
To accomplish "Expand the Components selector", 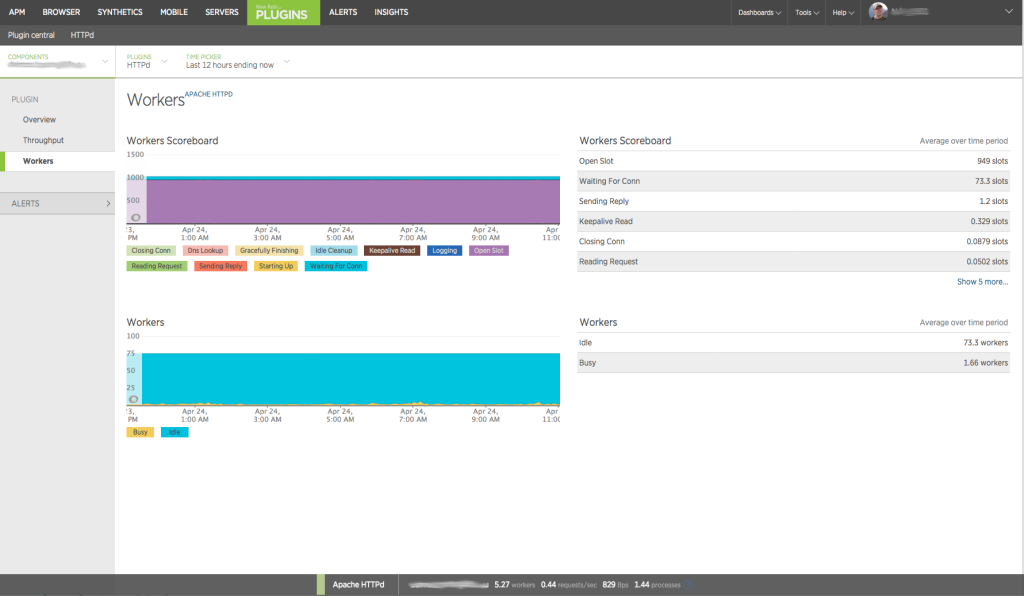I will click(x=57, y=61).
